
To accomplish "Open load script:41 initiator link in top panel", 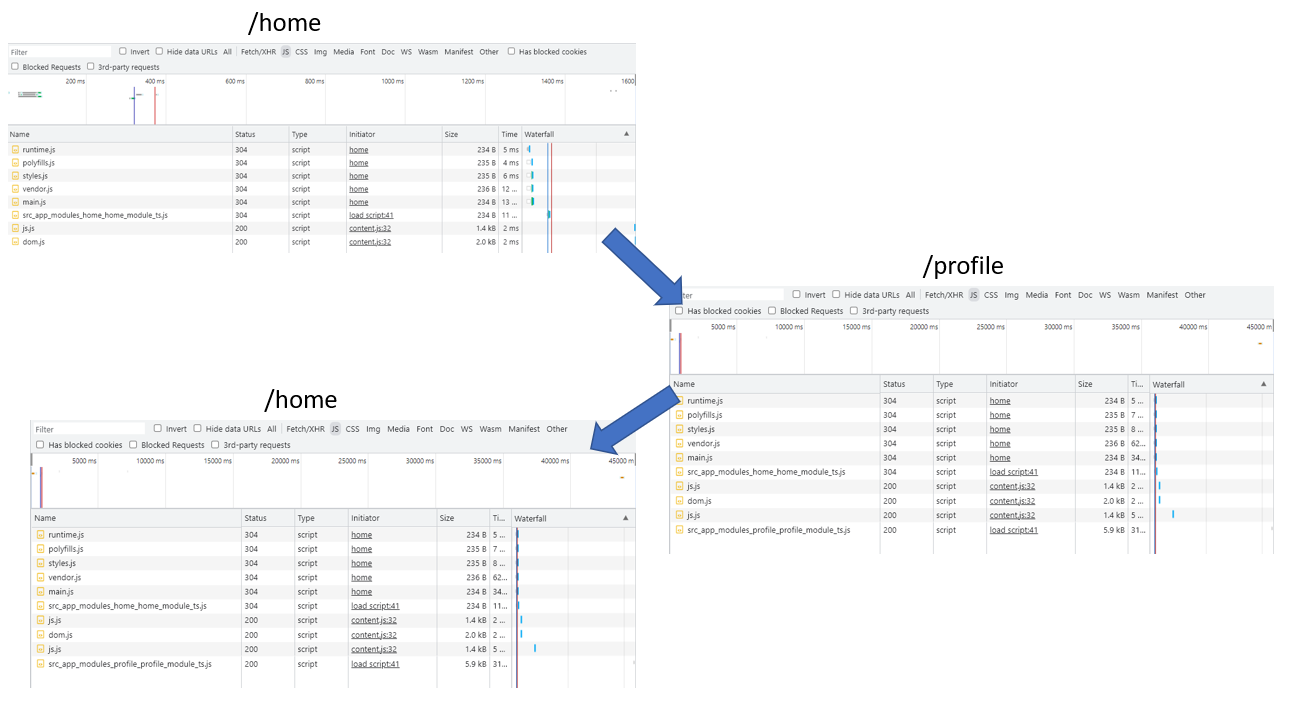I will (x=371, y=215).
